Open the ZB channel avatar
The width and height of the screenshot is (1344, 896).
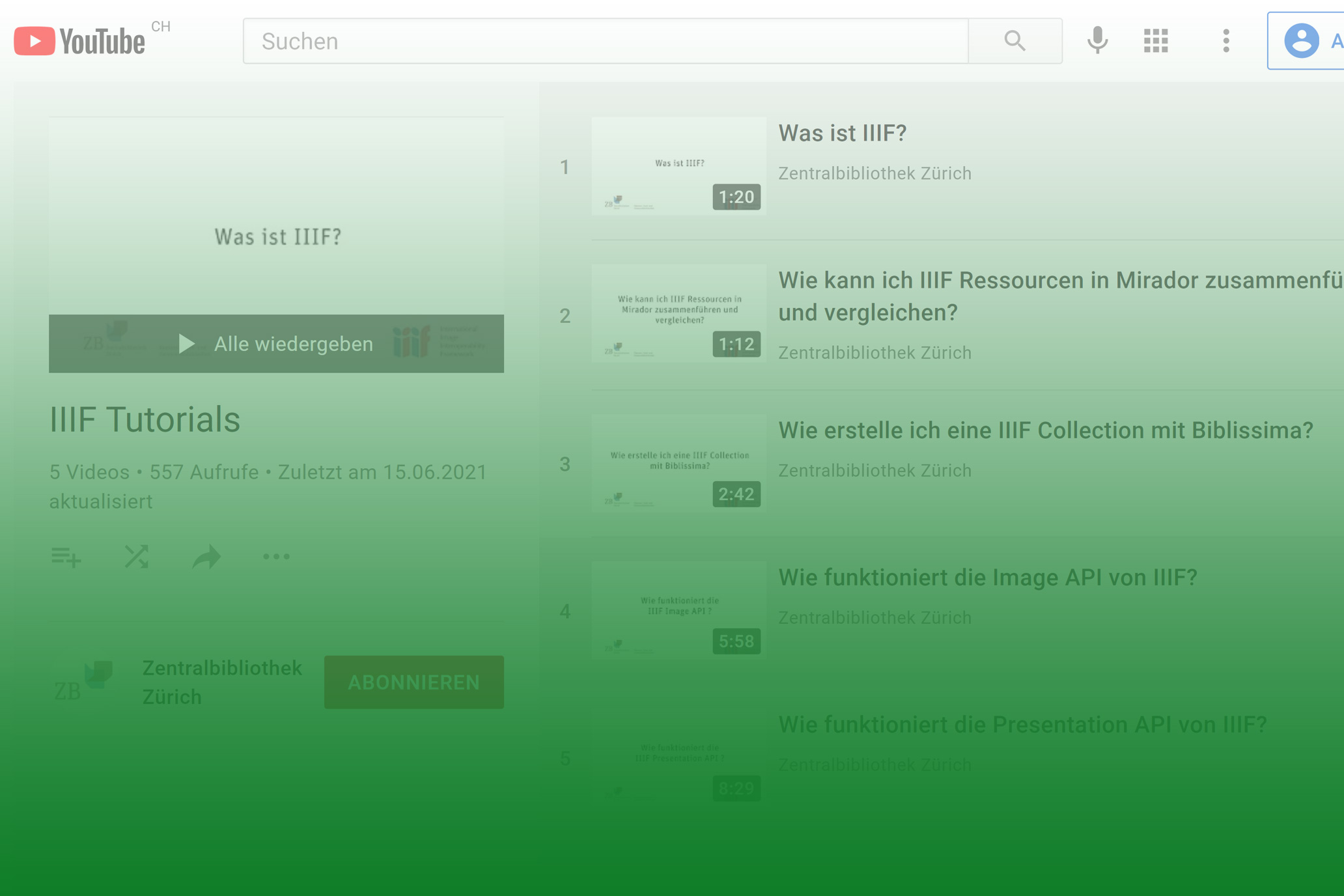point(84,682)
